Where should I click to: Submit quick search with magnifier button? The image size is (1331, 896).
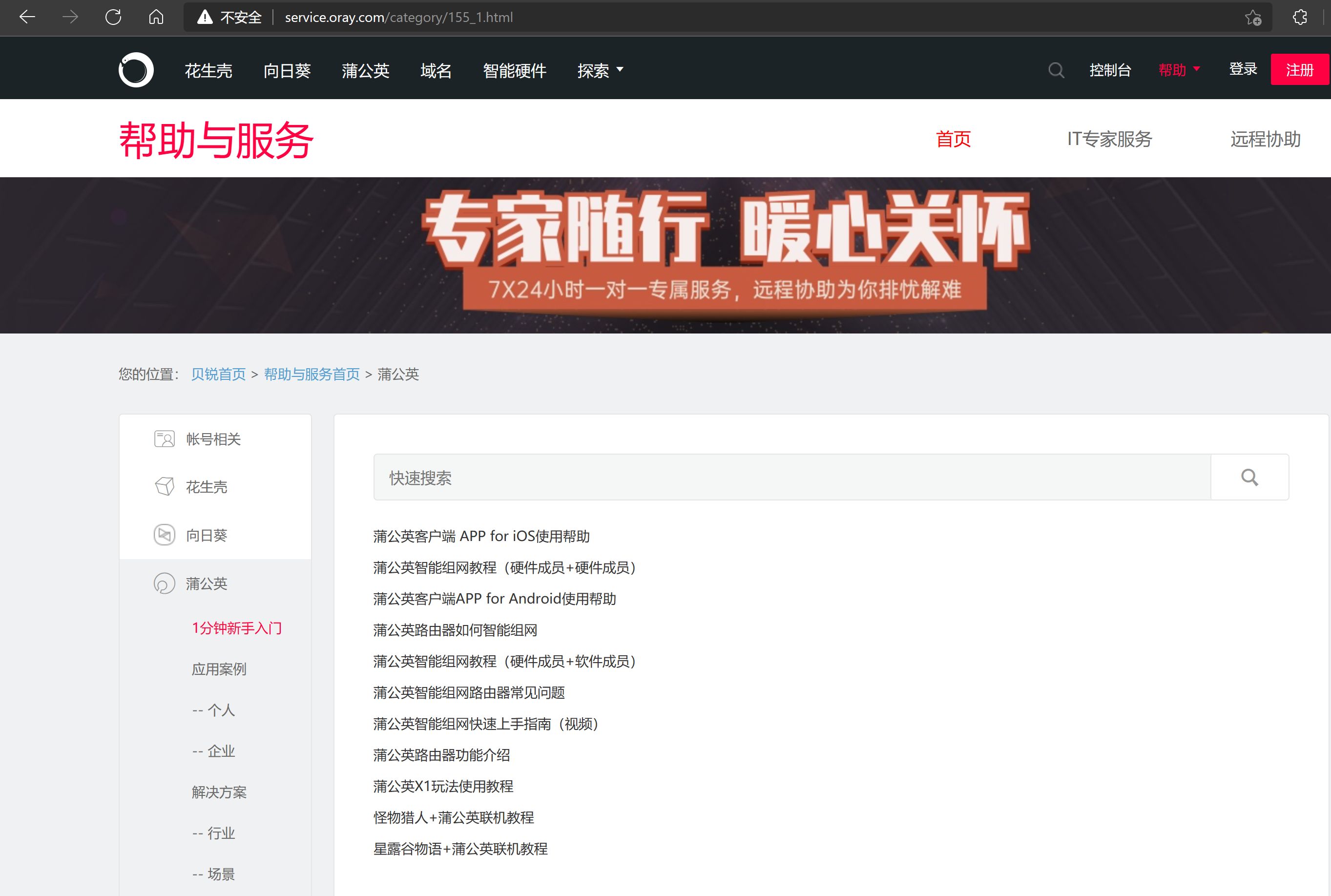click(x=1249, y=477)
